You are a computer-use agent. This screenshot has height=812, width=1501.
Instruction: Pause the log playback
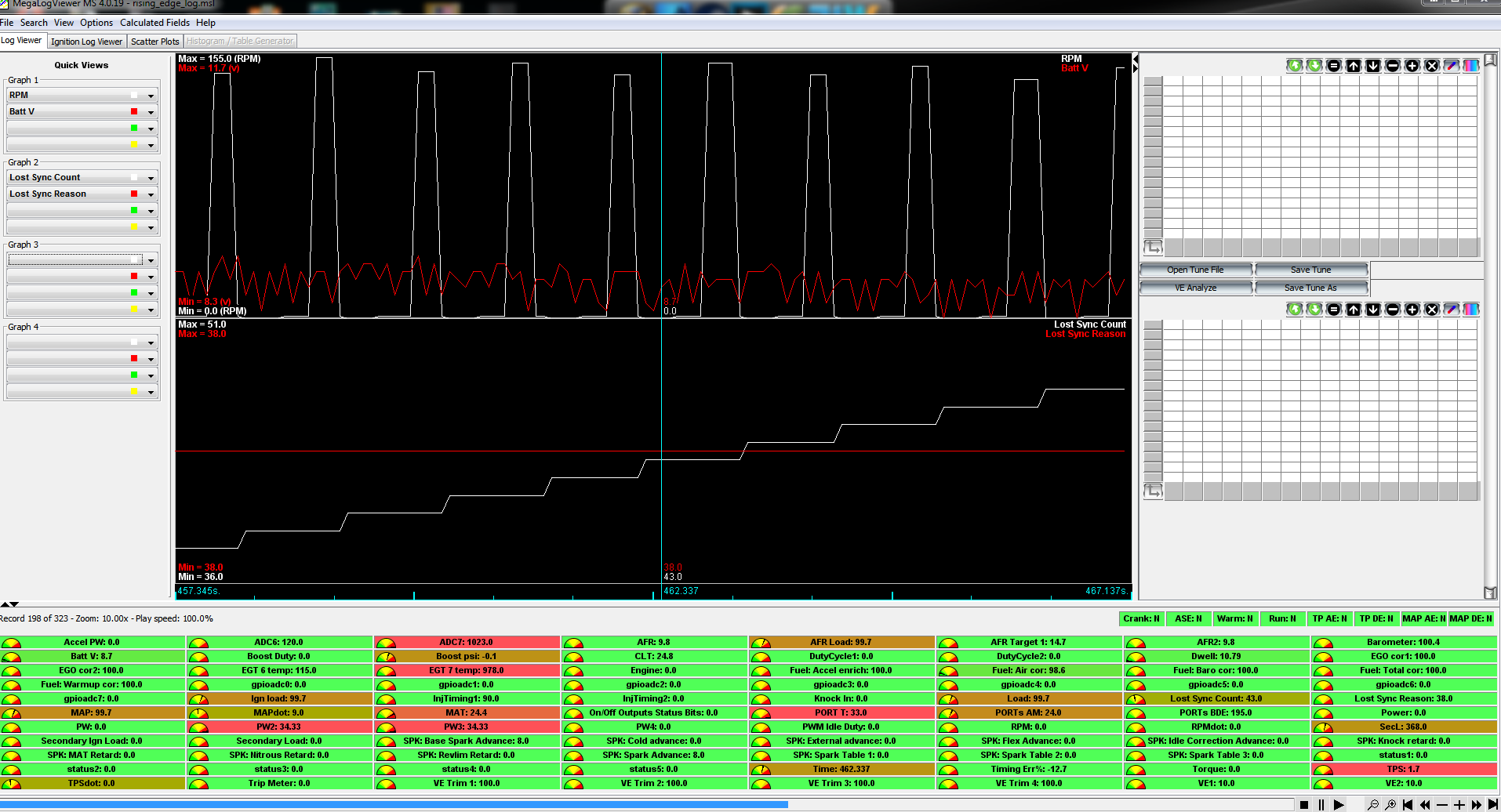[1321, 805]
